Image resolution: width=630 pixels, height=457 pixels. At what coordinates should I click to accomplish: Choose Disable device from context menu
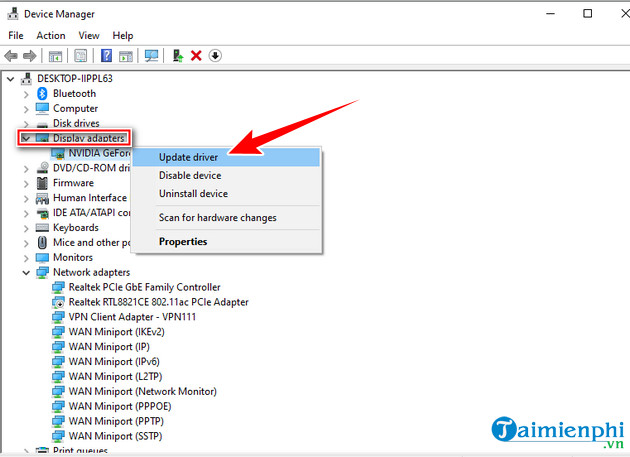227,175
